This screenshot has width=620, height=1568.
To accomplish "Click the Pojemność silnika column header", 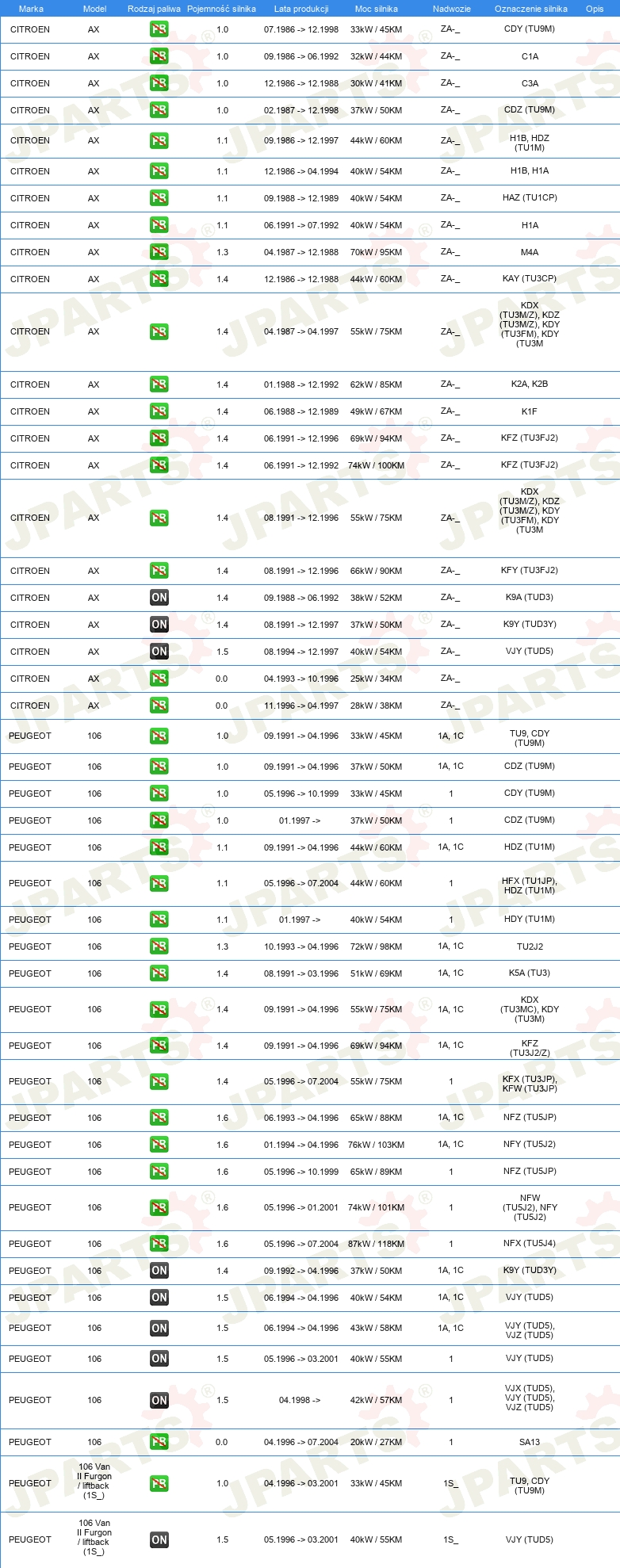I will click(x=221, y=9).
